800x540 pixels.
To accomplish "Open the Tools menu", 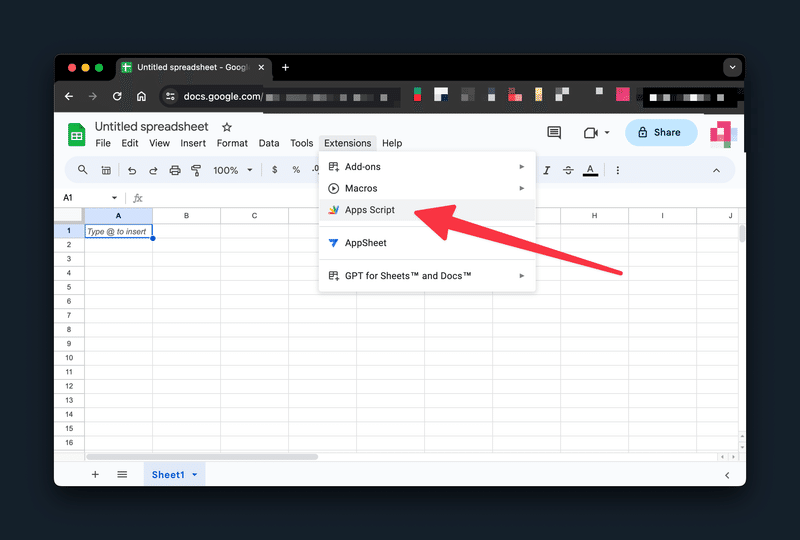I will [x=302, y=143].
